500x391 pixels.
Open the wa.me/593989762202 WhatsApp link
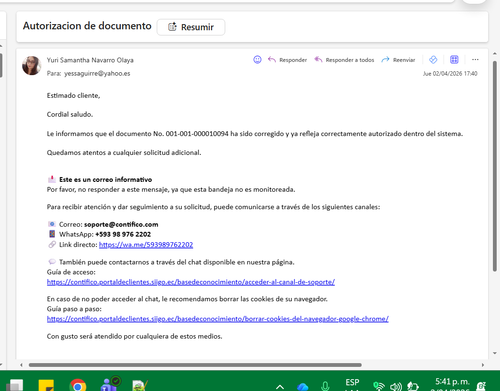(146, 245)
